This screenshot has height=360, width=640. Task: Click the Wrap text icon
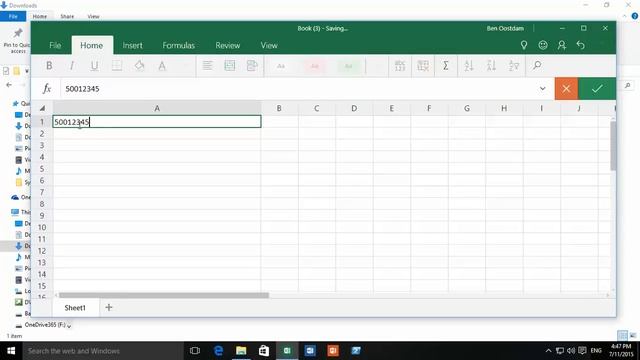pos(252,66)
